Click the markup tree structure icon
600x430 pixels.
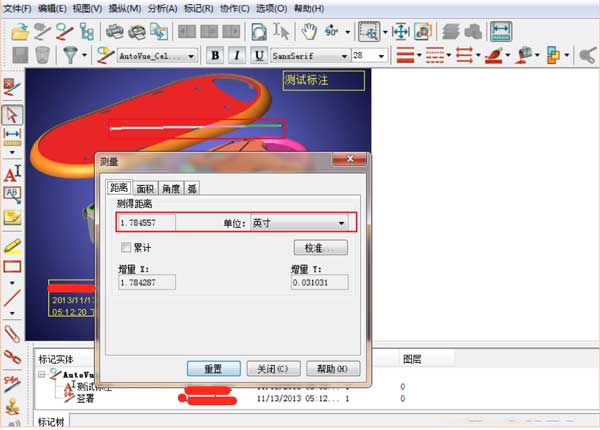[x=86, y=31]
